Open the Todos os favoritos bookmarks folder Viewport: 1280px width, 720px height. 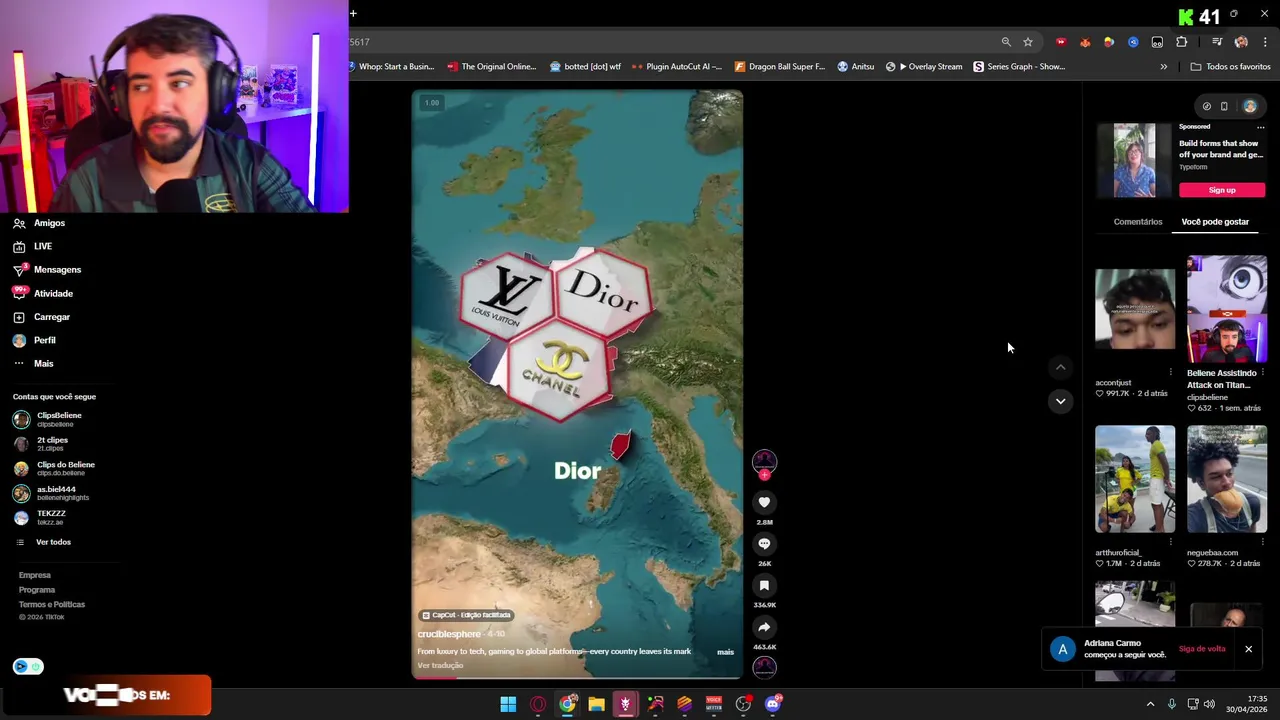[1230, 67]
